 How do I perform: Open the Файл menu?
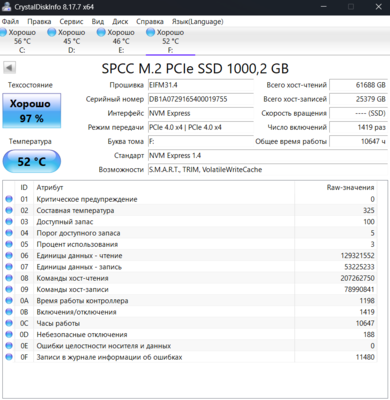10,22
